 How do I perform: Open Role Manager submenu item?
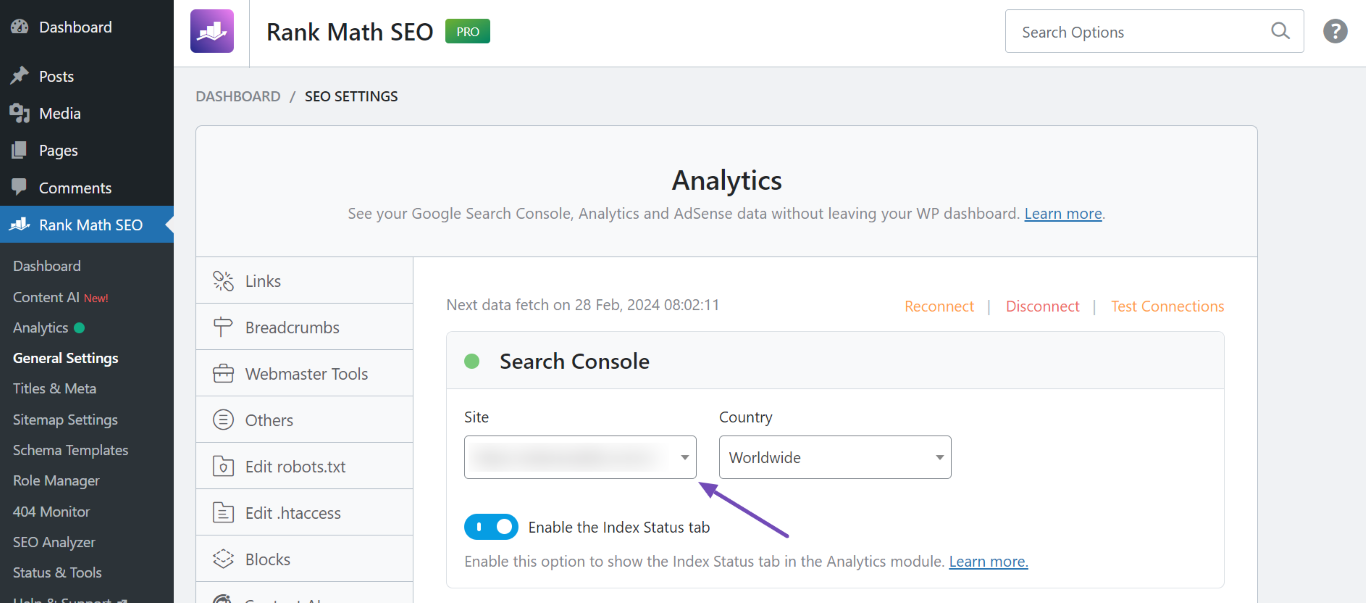(56, 481)
